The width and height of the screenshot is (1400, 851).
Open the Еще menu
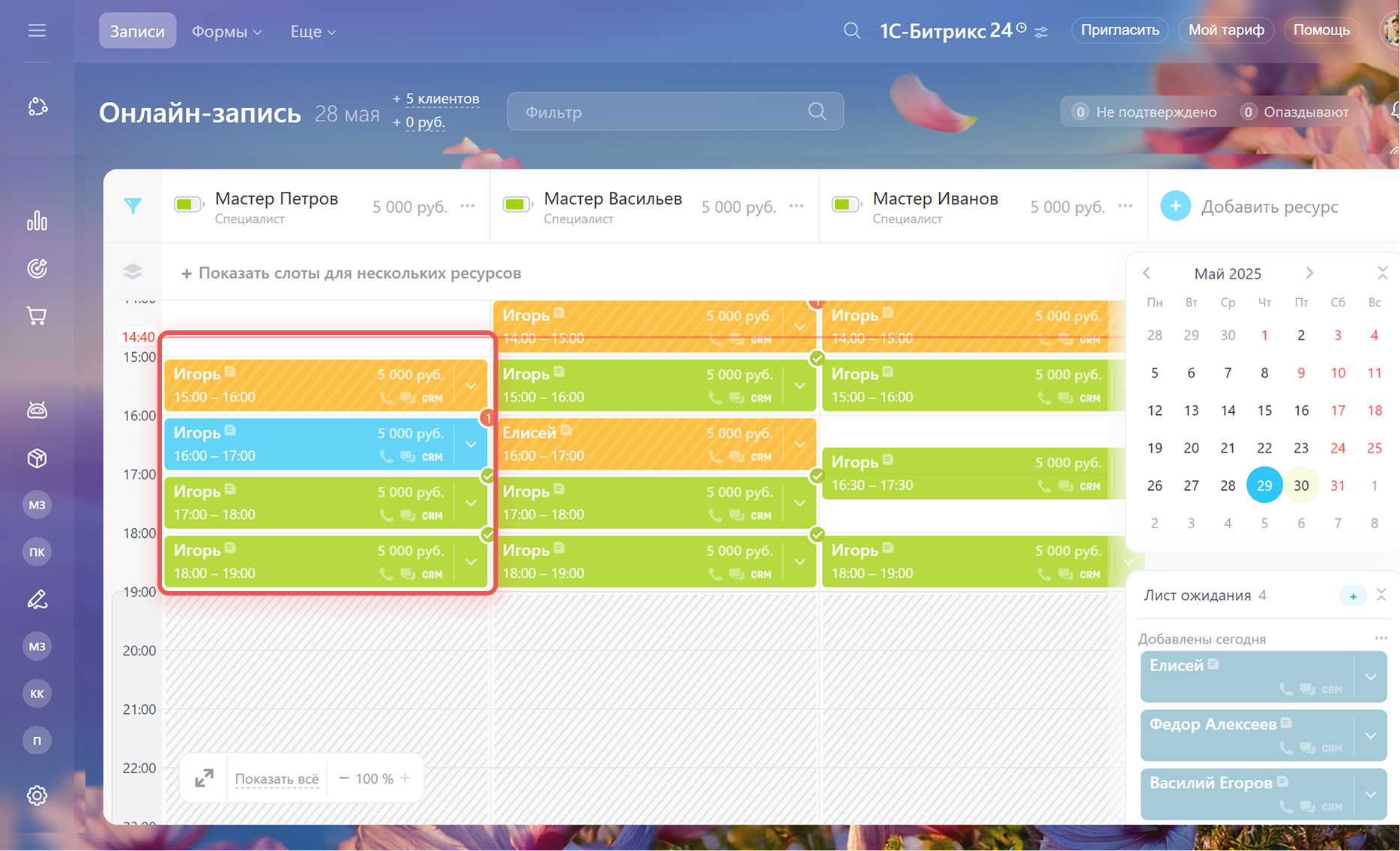tap(313, 31)
